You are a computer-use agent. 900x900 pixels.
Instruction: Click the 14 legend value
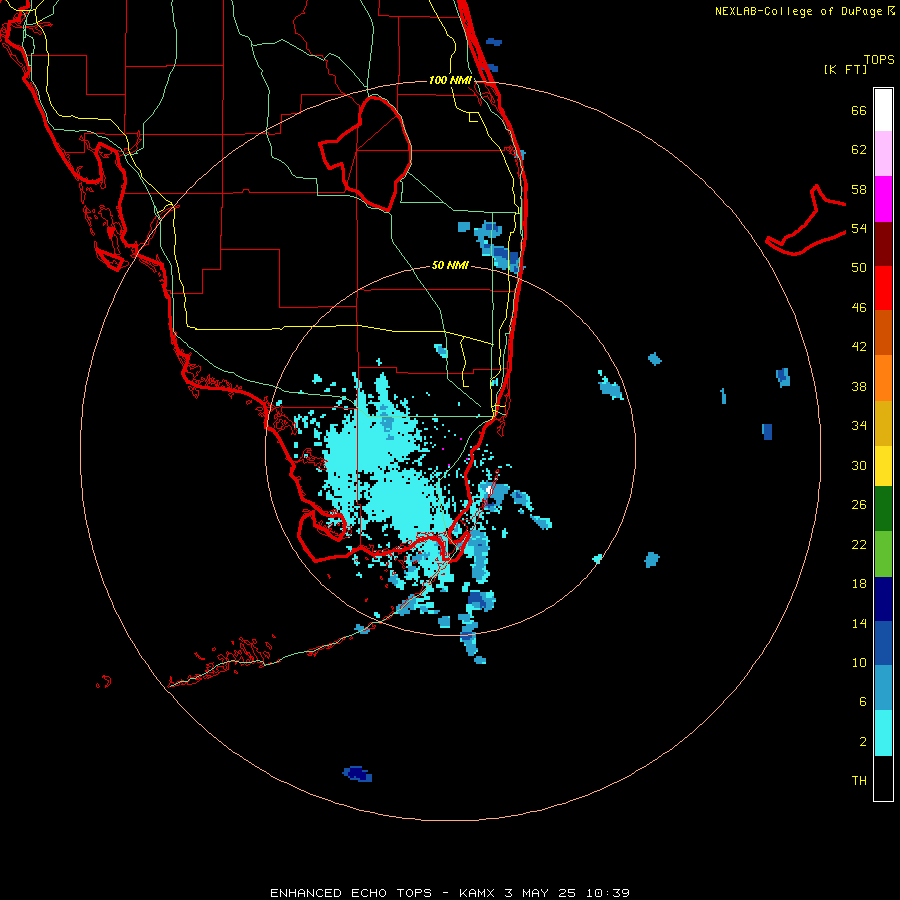point(859,623)
